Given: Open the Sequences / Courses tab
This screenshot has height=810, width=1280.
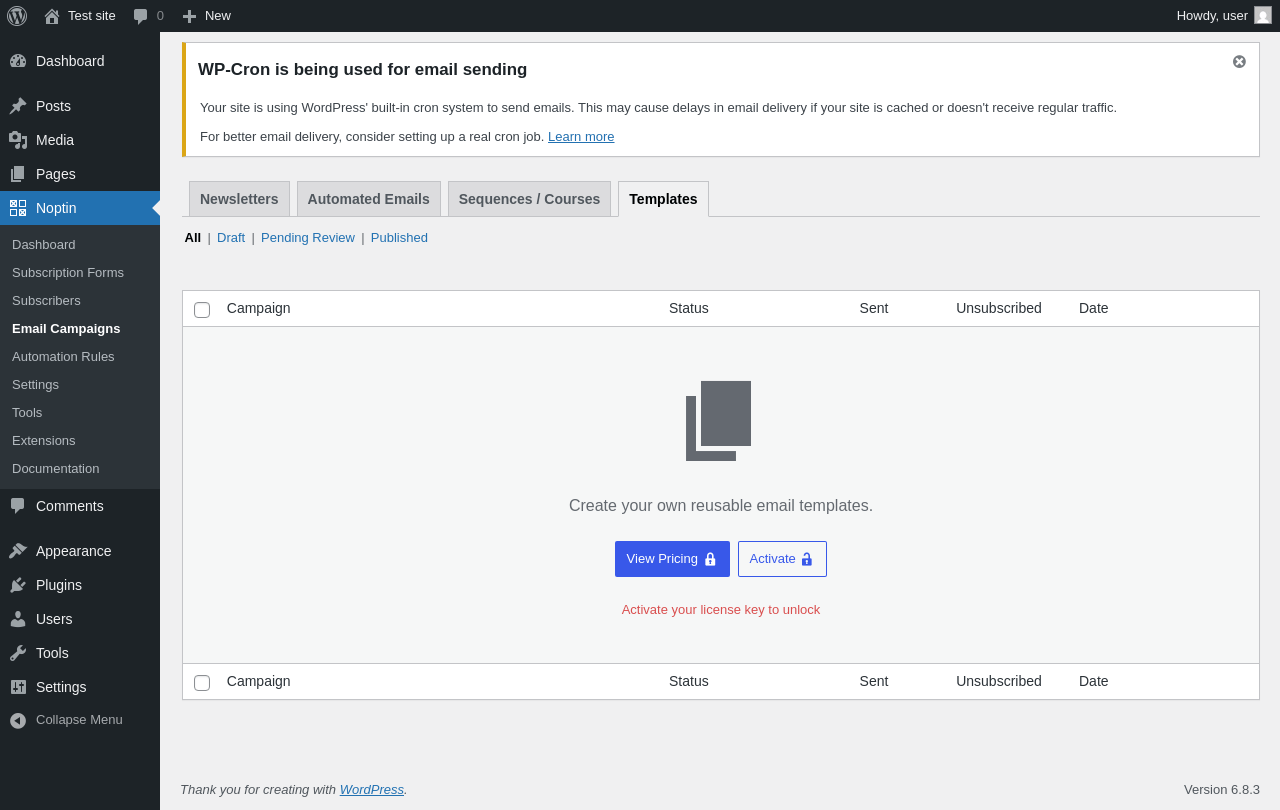Looking at the screenshot, I should point(529,199).
